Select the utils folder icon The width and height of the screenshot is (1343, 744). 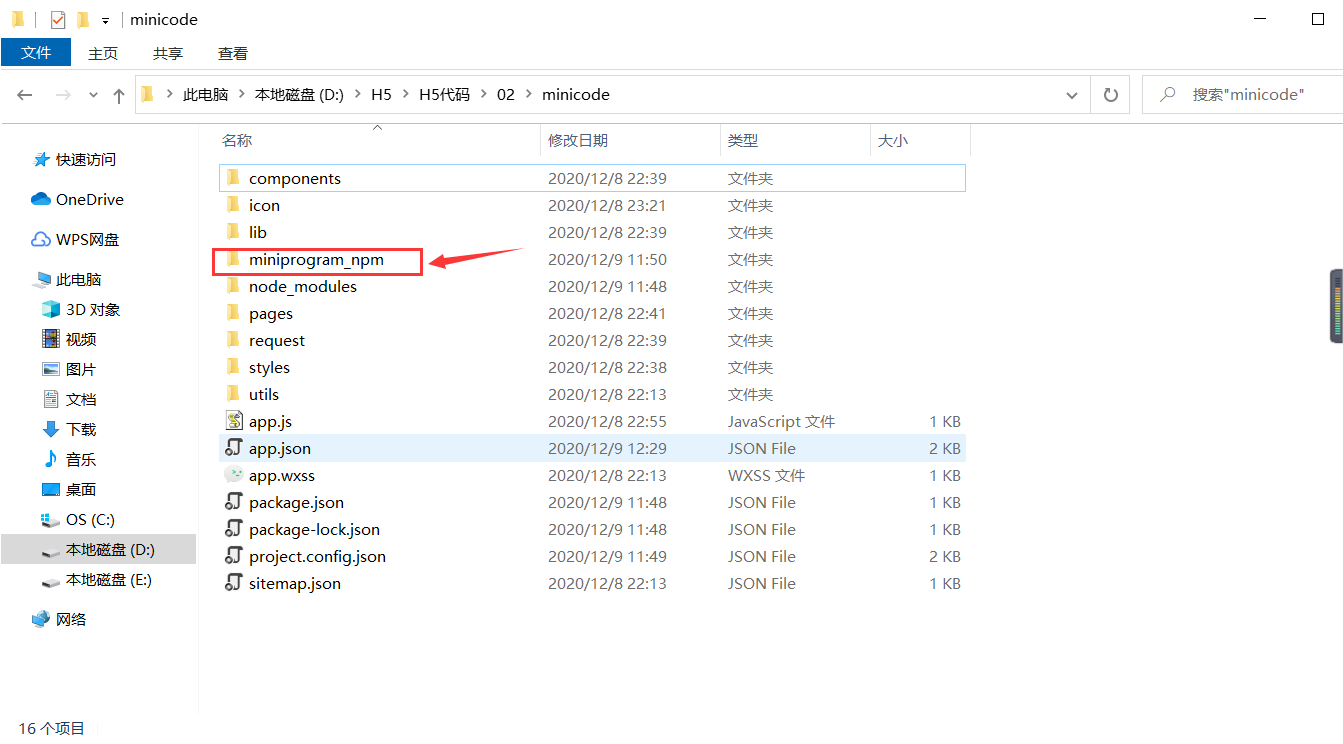(233, 394)
